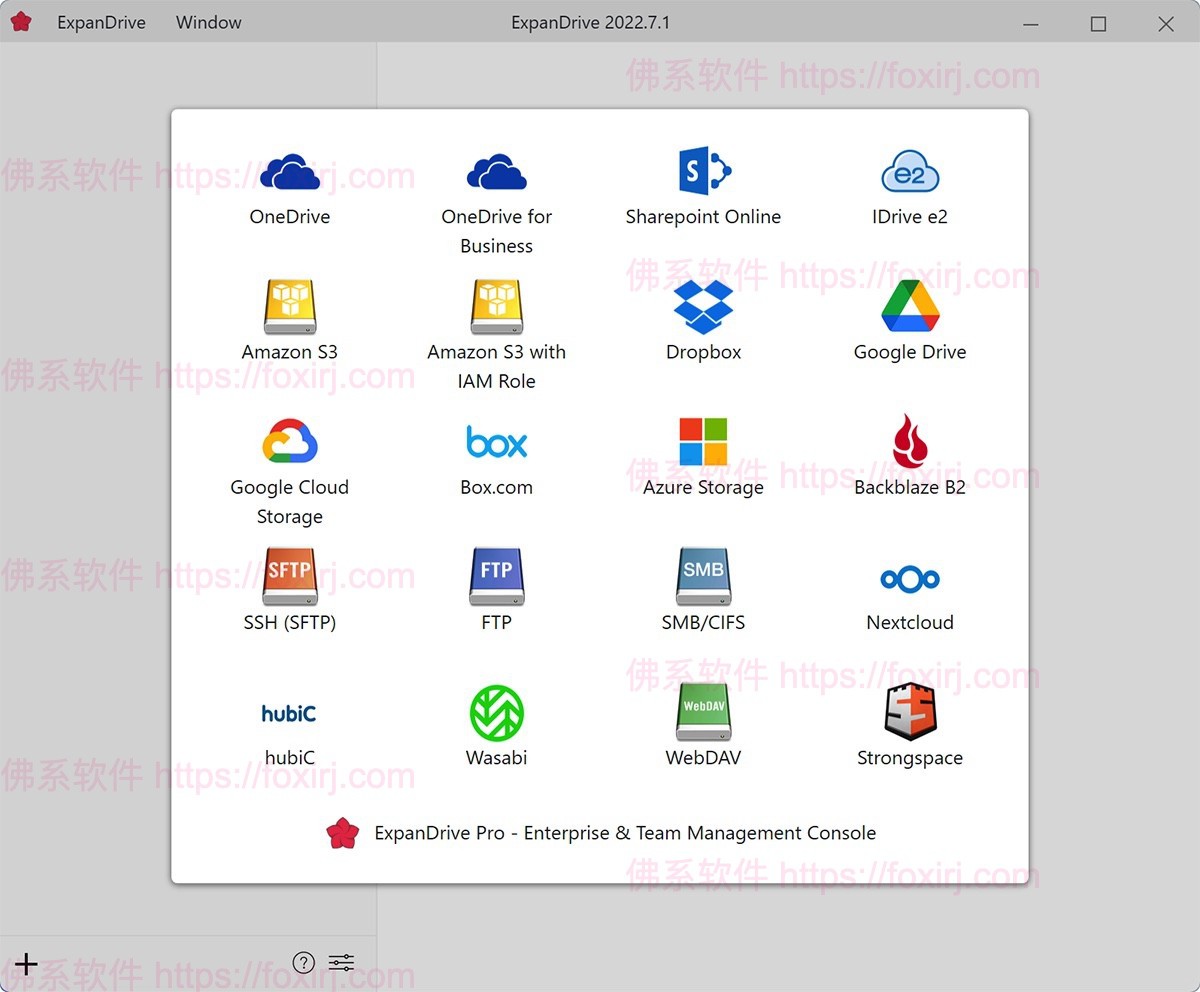Click the Wasabi storage icon
1200x992 pixels.
[496, 712]
